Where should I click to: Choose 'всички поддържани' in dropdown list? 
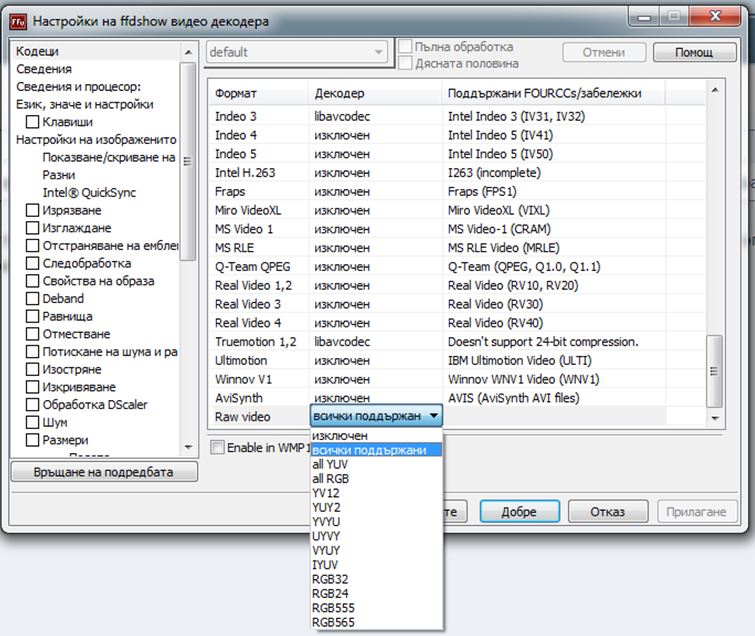point(376,450)
